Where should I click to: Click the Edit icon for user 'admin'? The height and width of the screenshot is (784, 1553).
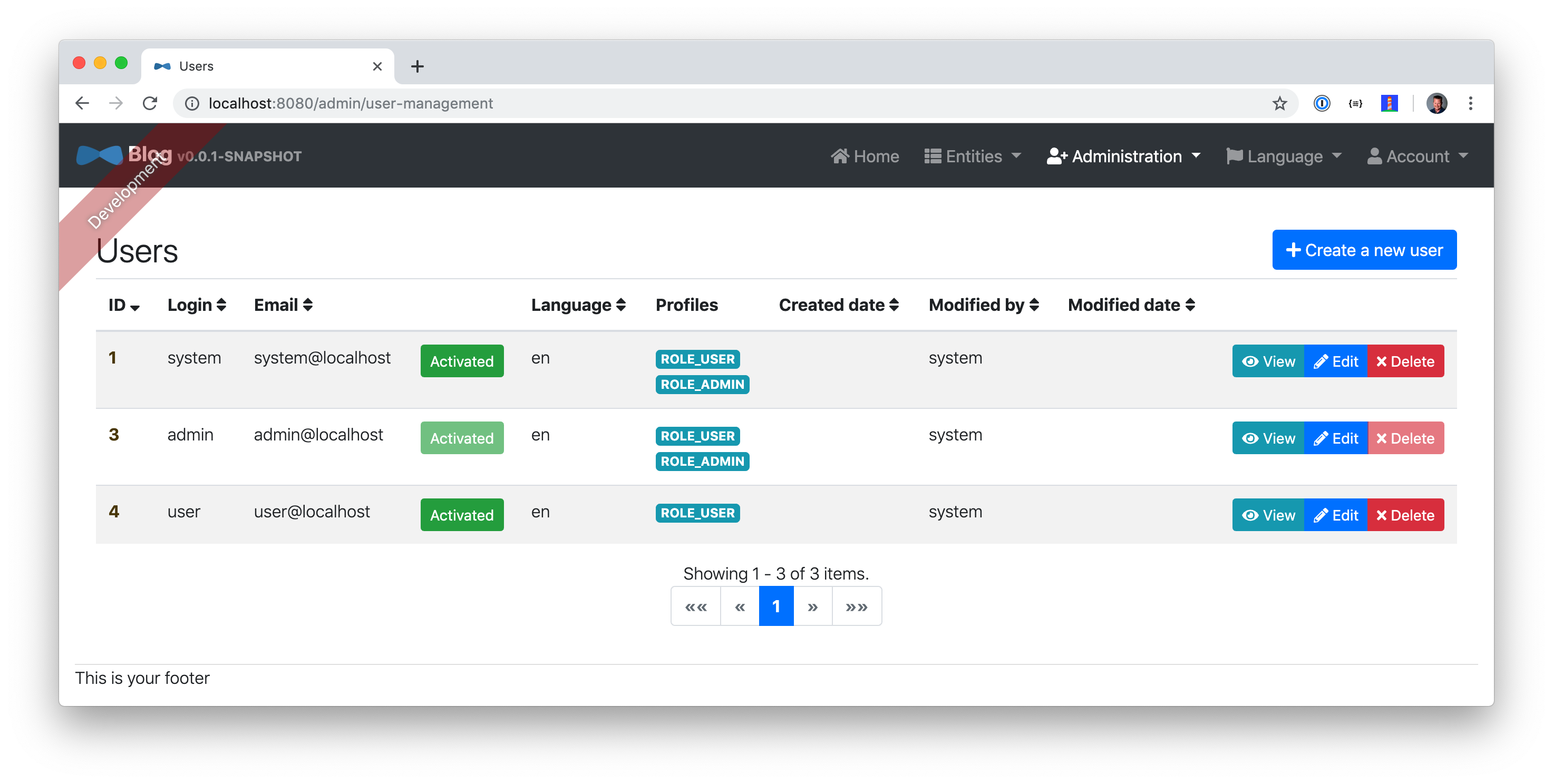1335,438
